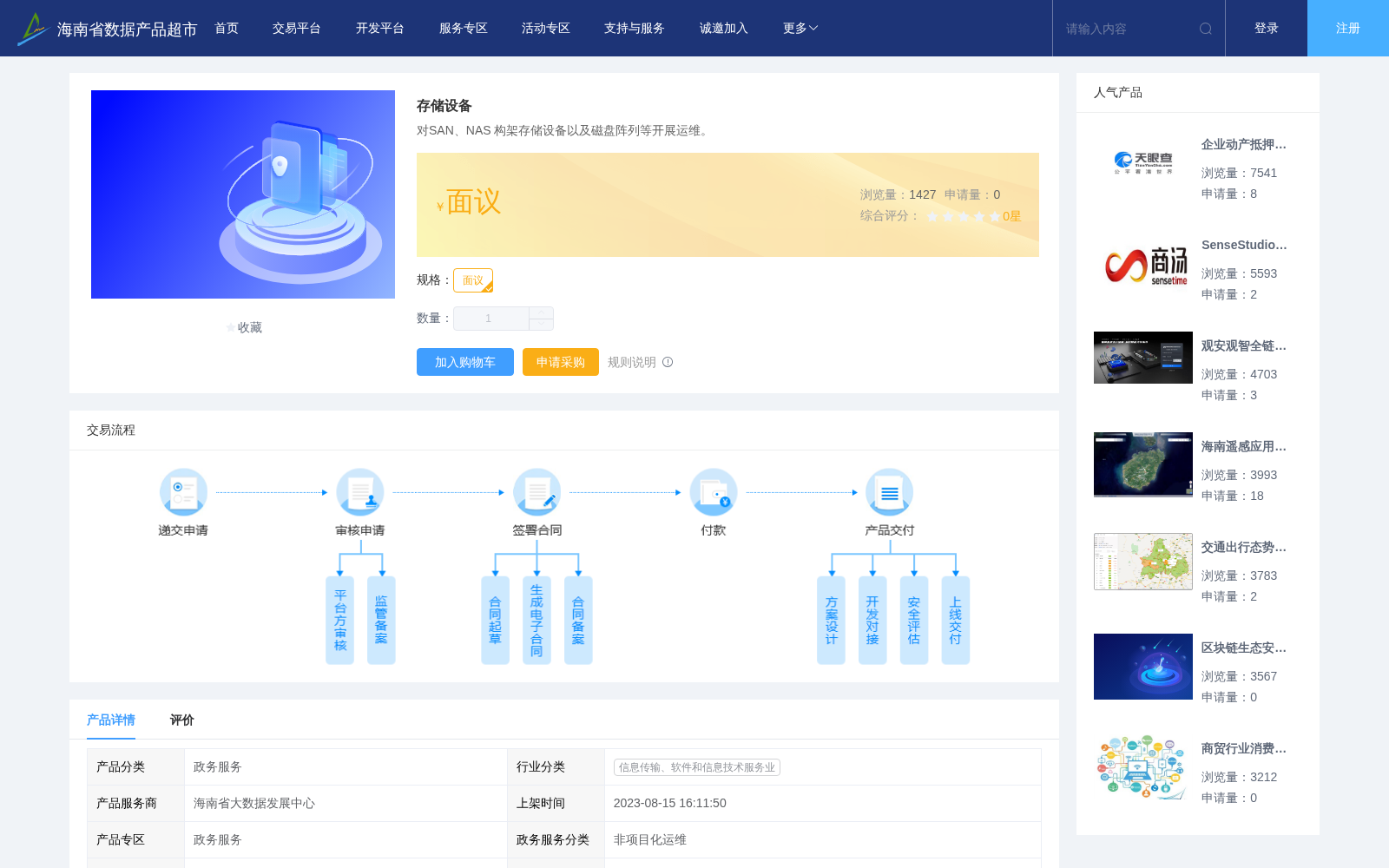Open the 海南遥感应用 map thumbnail
This screenshot has width=1389, height=868.
pyautogui.click(x=1143, y=464)
